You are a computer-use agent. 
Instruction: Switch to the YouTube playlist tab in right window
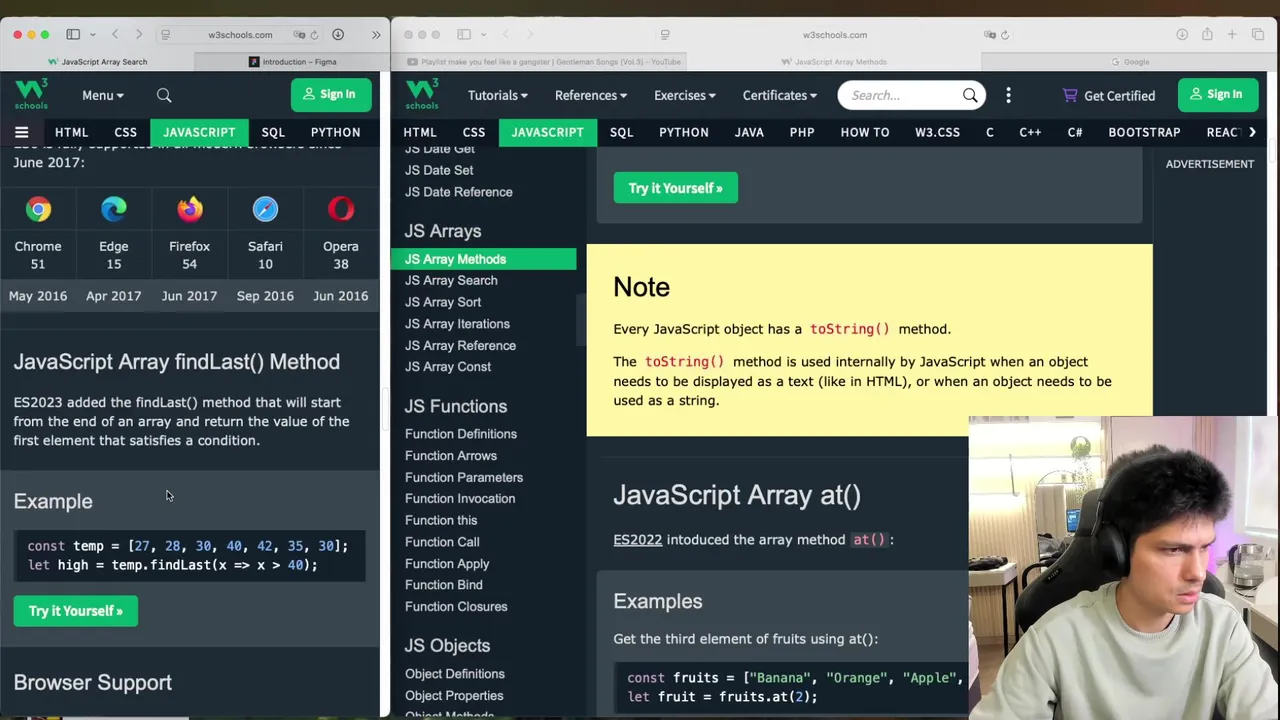tap(545, 61)
